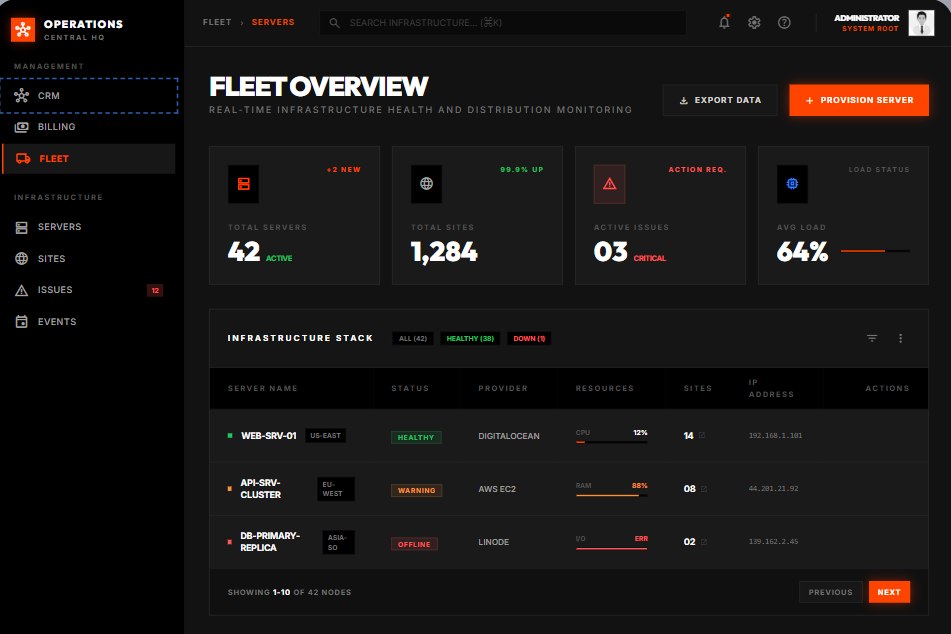Click the administrator avatar thumbnail
951x634 pixels.
[x=921, y=23]
